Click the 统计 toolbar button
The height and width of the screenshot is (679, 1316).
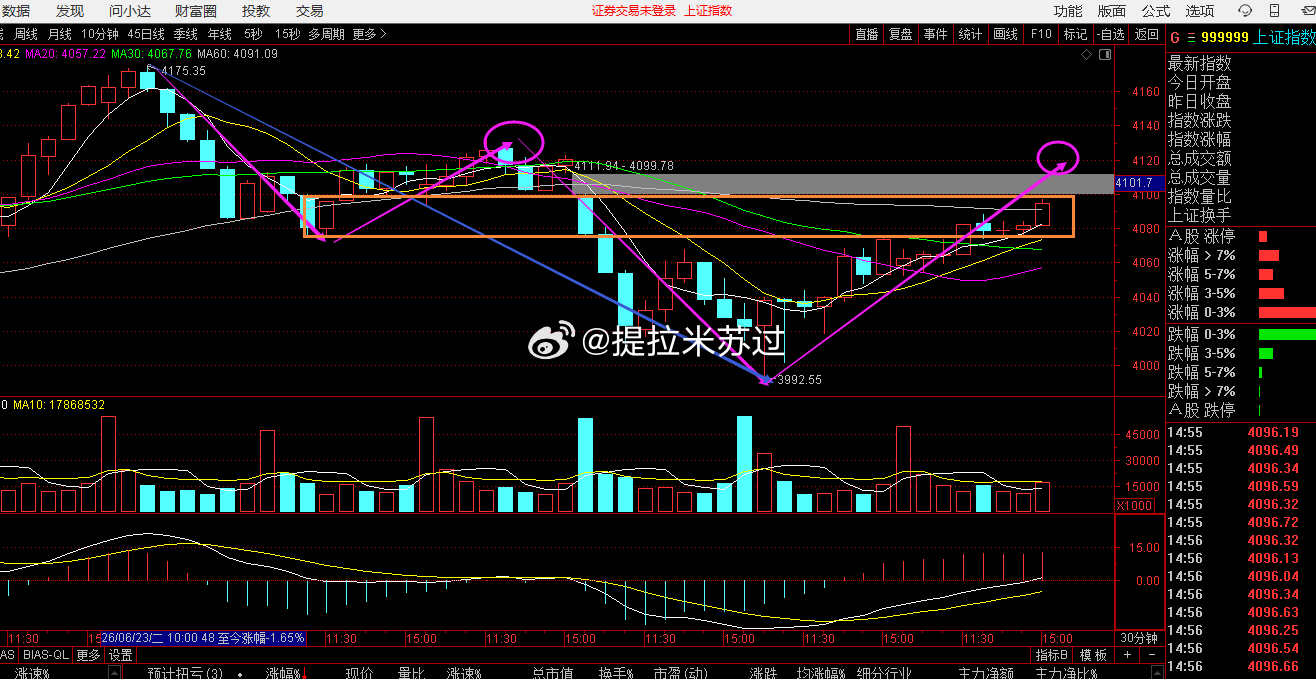970,34
